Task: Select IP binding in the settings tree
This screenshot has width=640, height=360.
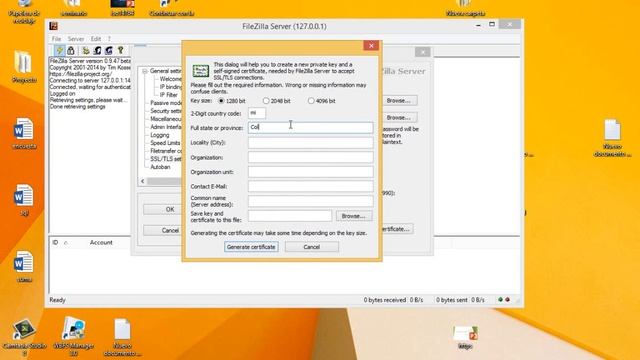Action: click(x=171, y=87)
